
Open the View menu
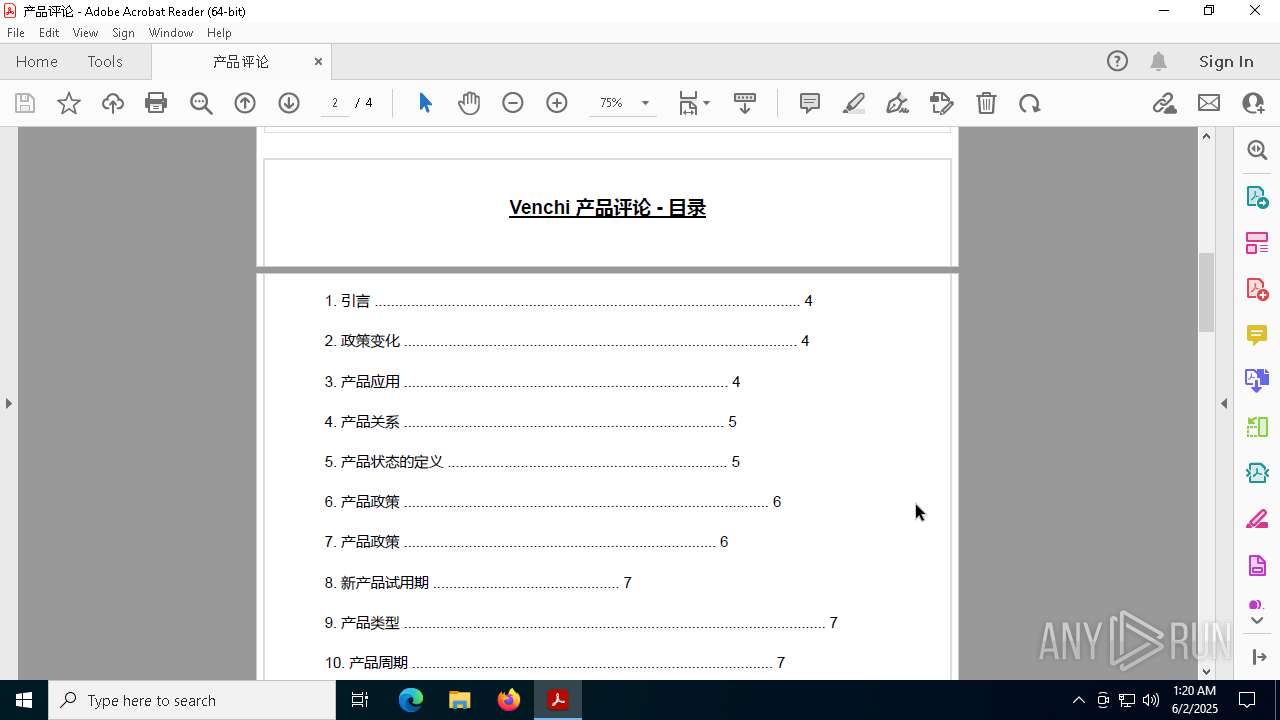[x=86, y=33]
